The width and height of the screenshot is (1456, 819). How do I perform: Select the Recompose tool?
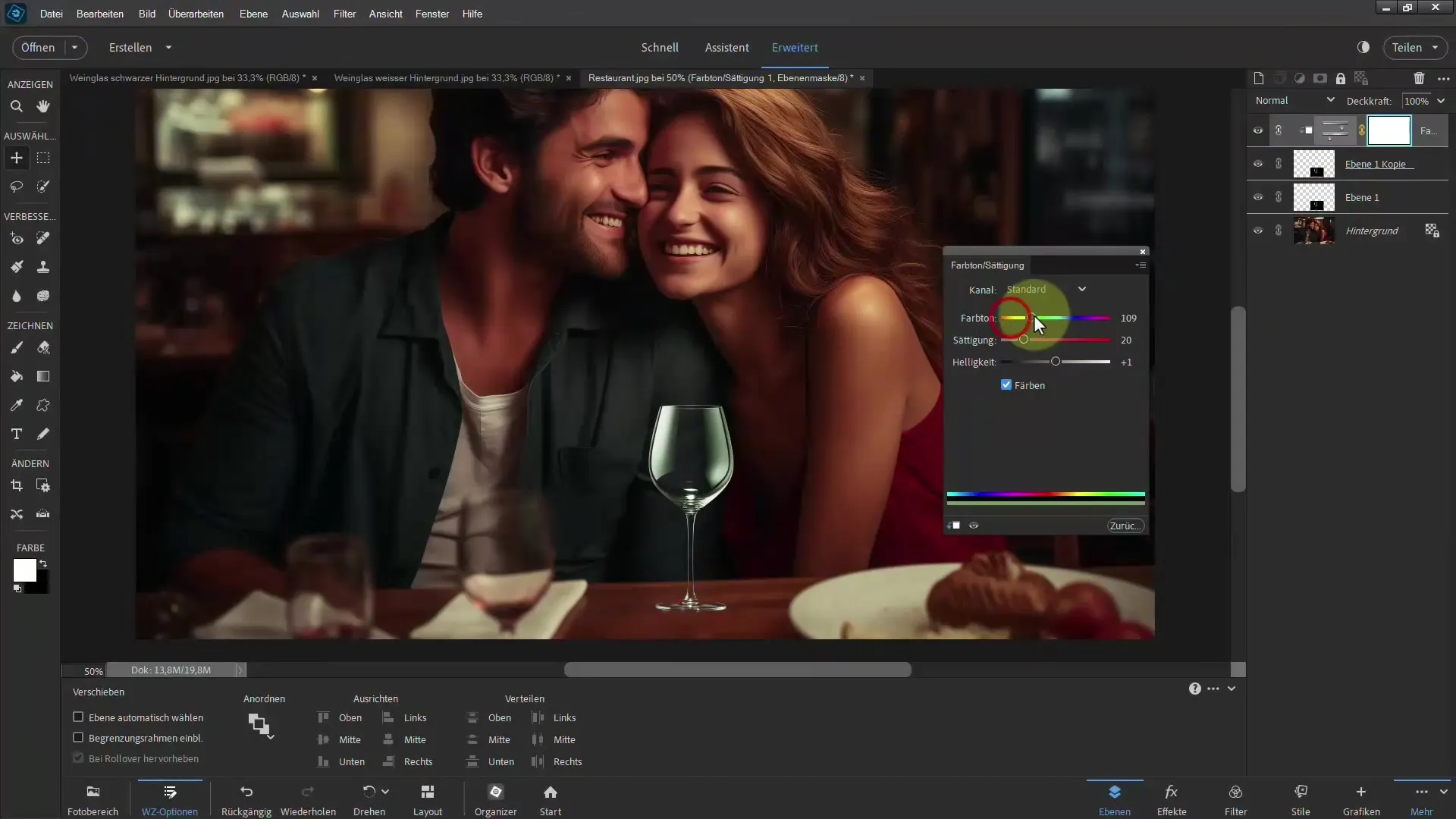43,485
